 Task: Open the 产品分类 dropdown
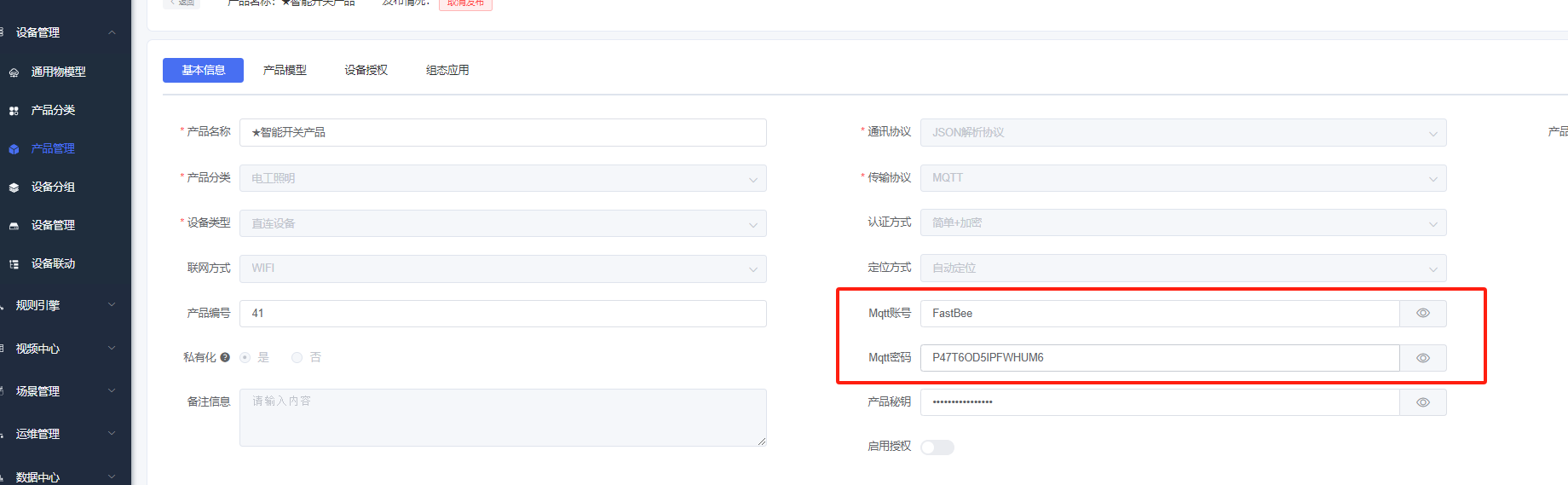click(503, 178)
